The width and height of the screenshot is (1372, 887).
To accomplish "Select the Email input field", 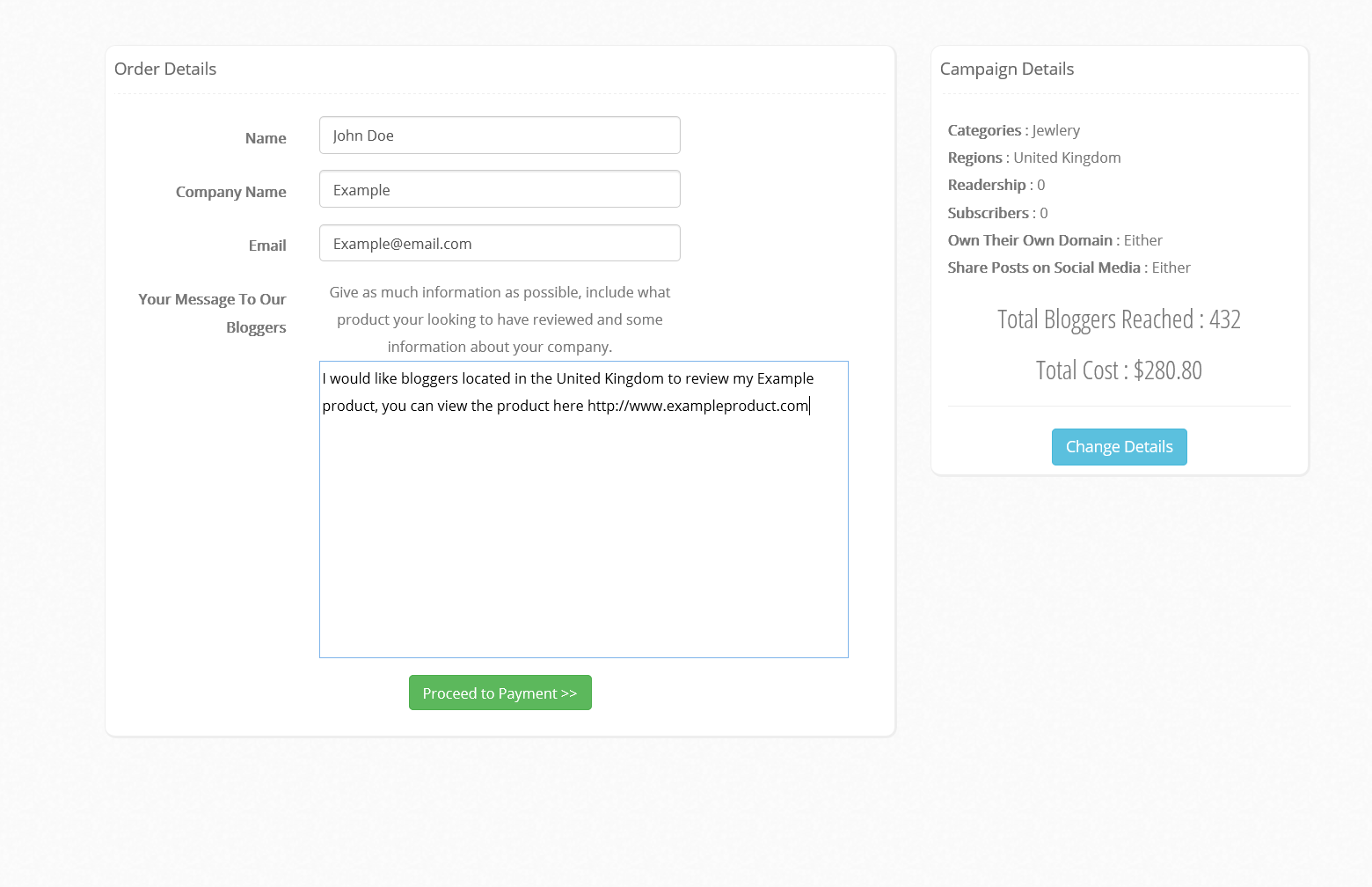I will (x=500, y=243).
